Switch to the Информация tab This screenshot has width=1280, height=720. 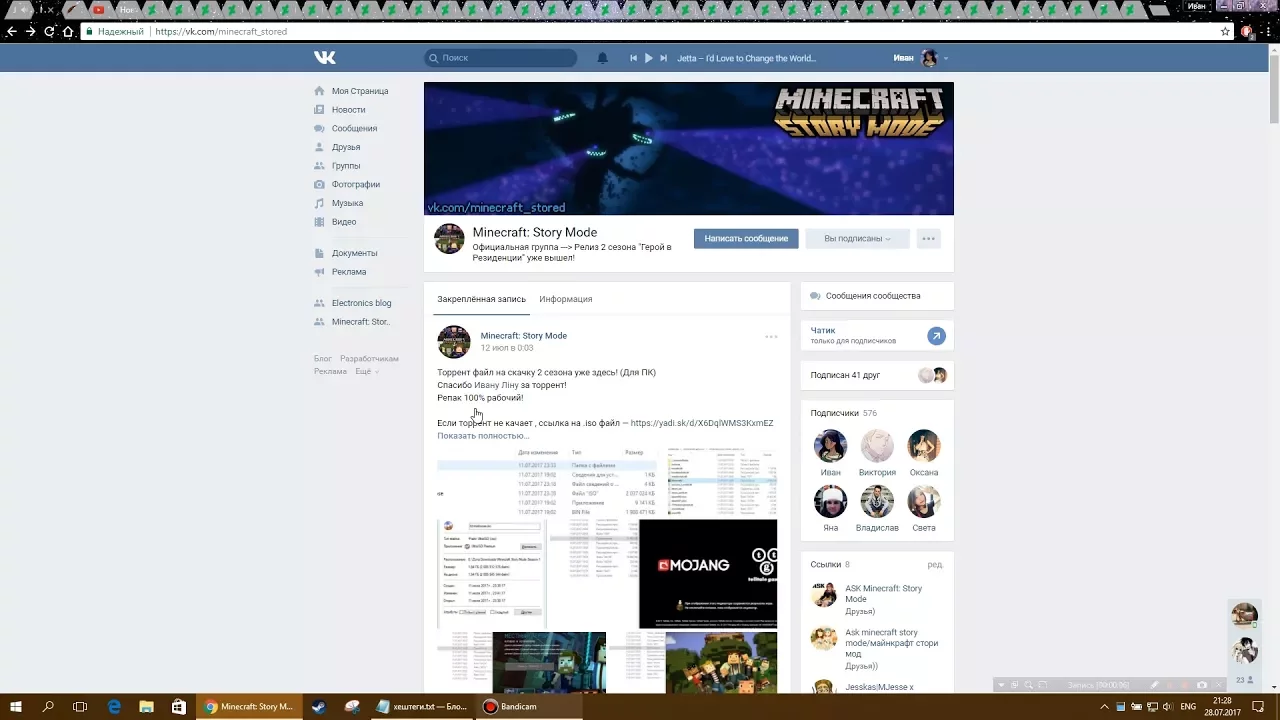(x=566, y=299)
